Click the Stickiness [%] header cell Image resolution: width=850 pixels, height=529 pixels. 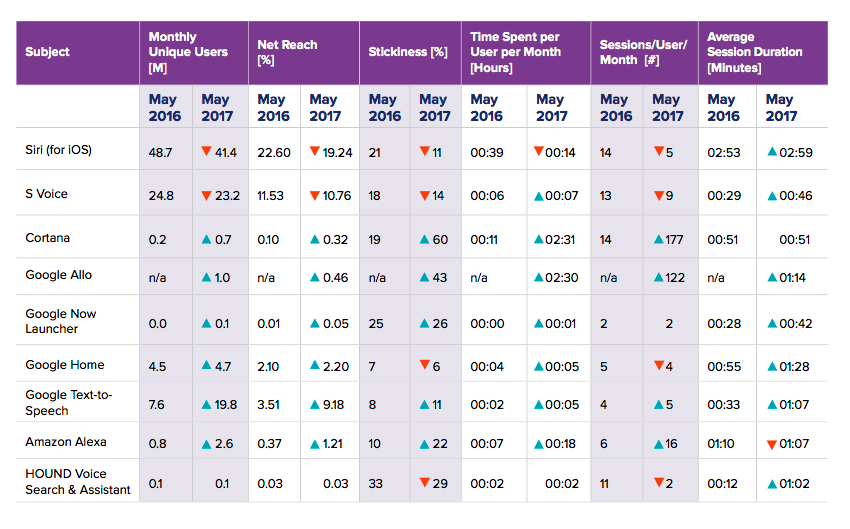tap(408, 52)
